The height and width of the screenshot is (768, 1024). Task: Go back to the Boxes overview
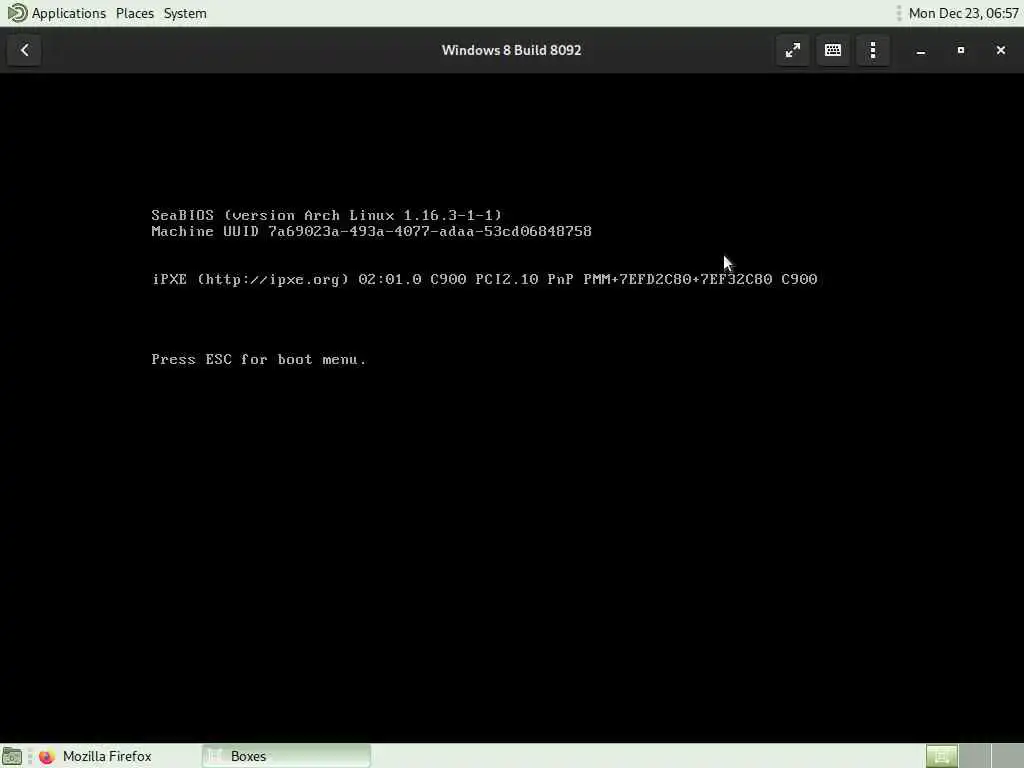coord(24,50)
